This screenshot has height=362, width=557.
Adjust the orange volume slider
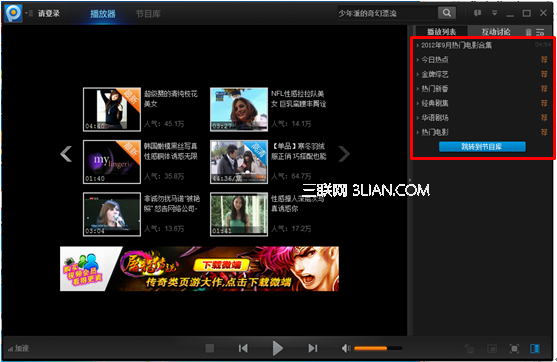378,348
